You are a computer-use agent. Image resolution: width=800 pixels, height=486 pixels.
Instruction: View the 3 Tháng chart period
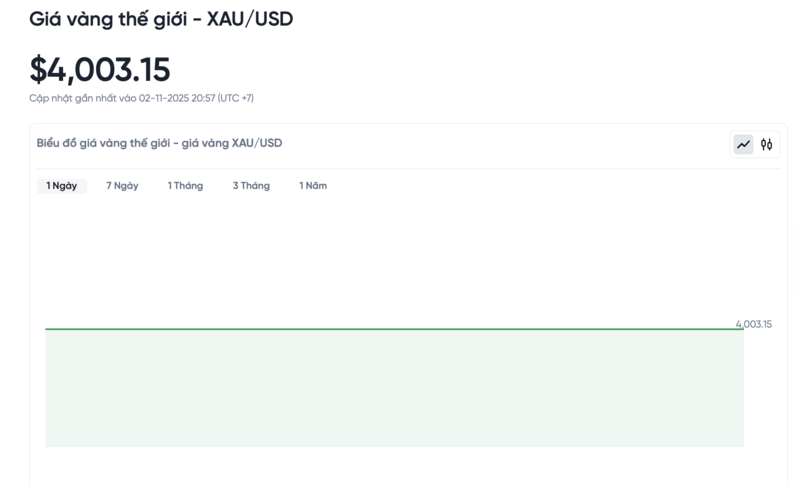point(251,186)
